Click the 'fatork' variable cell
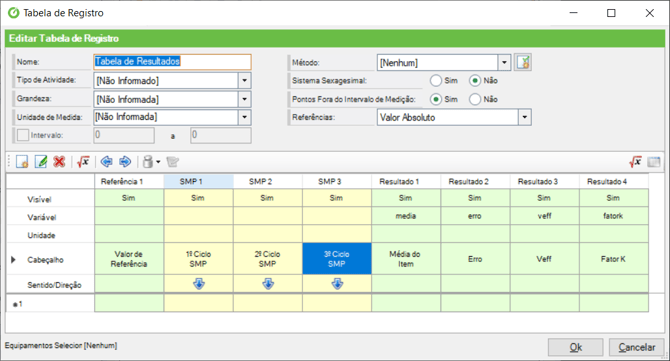The image size is (670, 361). point(614,216)
